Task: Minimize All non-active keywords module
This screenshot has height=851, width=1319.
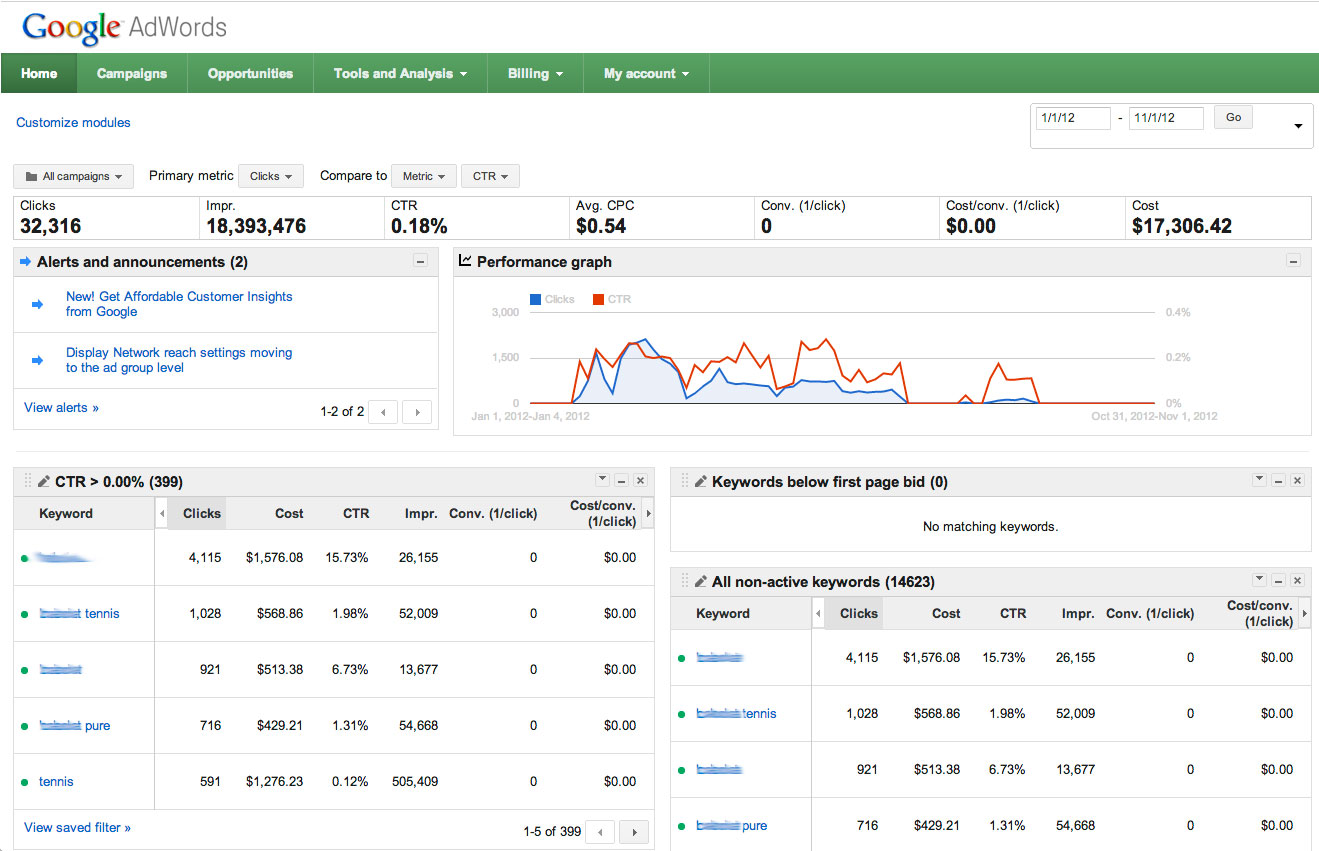Action: tap(1278, 581)
